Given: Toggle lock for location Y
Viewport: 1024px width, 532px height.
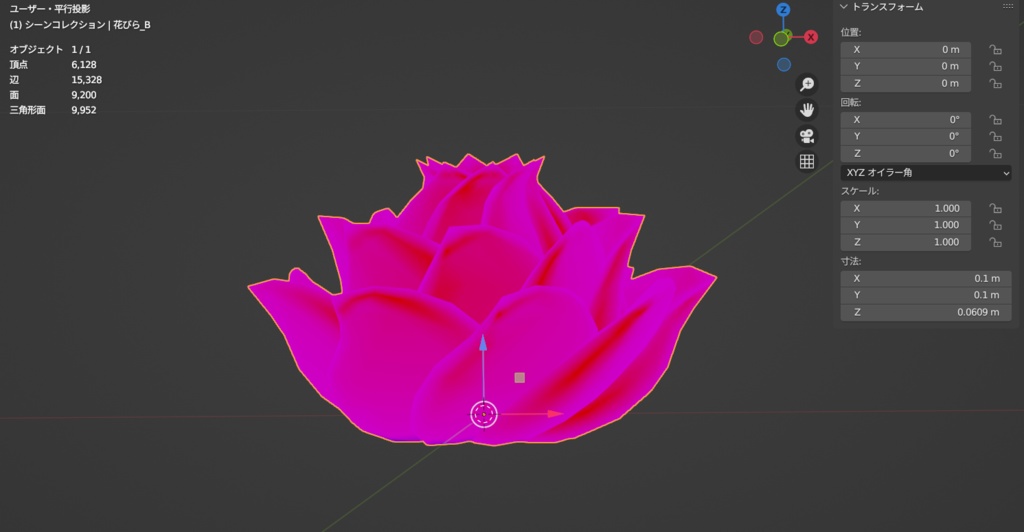Looking at the screenshot, I should point(995,67).
